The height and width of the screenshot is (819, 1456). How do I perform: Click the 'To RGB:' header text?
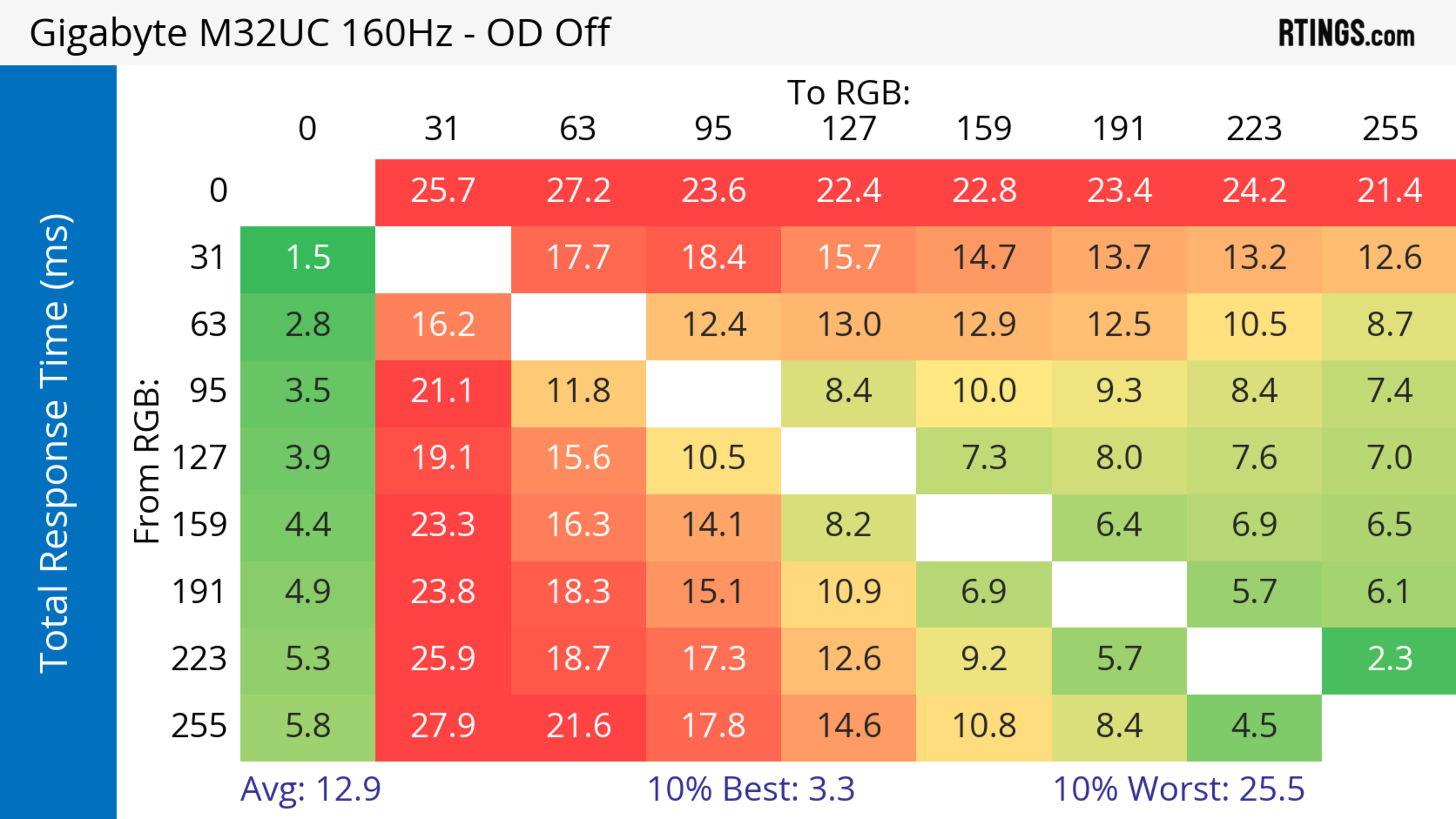click(x=849, y=92)
